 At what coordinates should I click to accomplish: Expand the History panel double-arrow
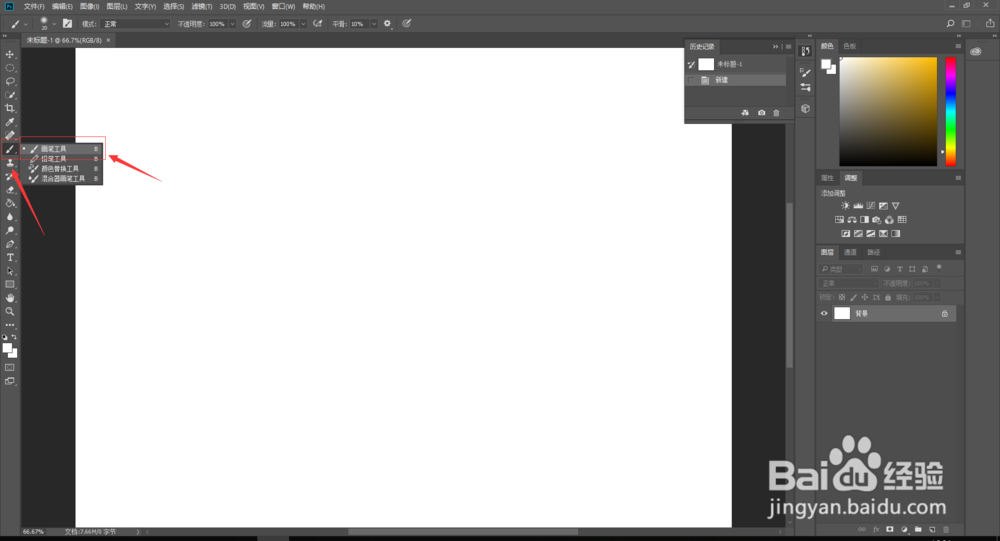pos(776,47)
